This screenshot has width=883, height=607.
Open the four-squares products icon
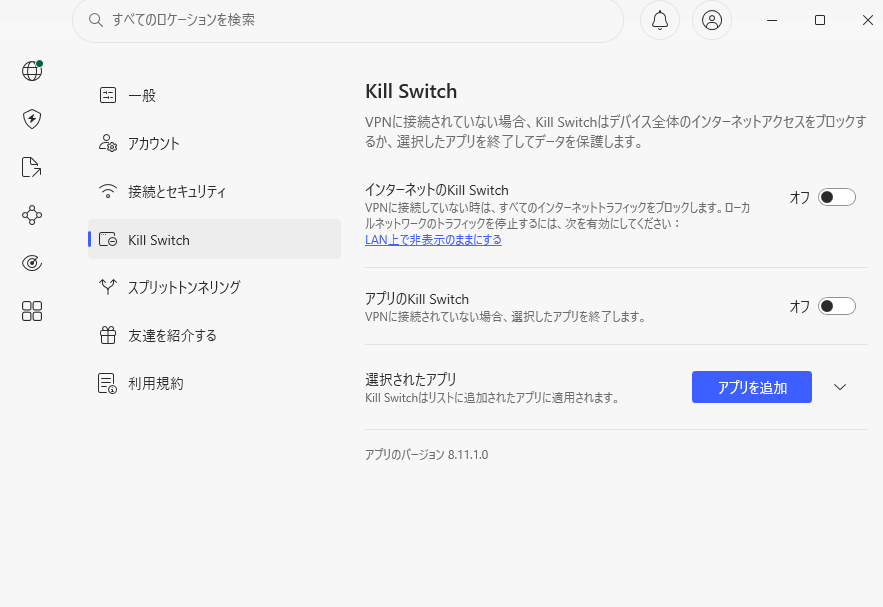tap(32, 311)
